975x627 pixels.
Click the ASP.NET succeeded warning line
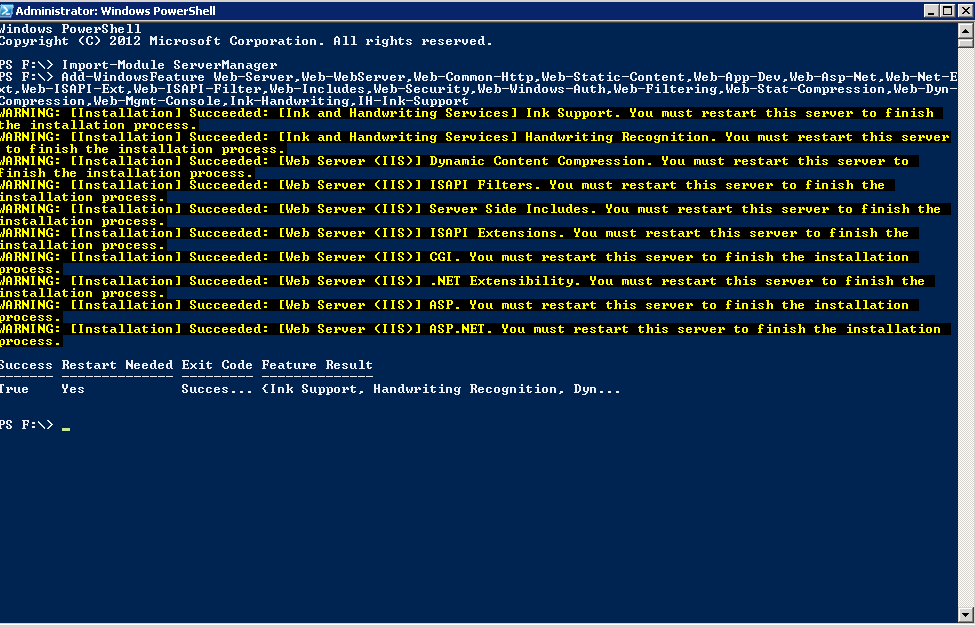pyautogui.click(x=470, y=329)
